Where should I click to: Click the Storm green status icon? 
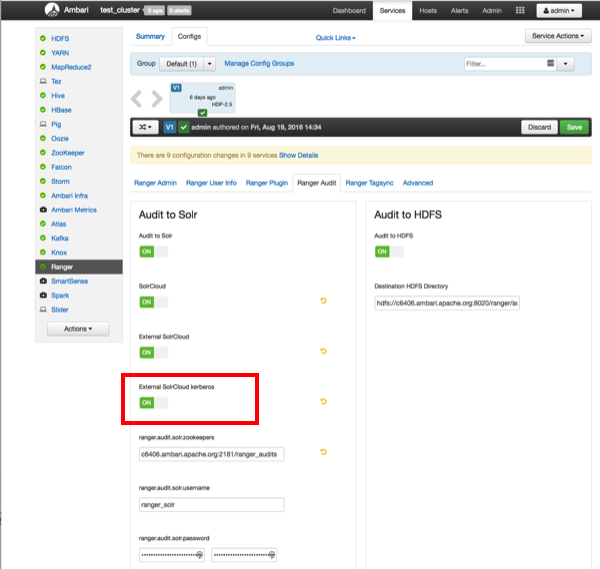click(x=43, y=181)
